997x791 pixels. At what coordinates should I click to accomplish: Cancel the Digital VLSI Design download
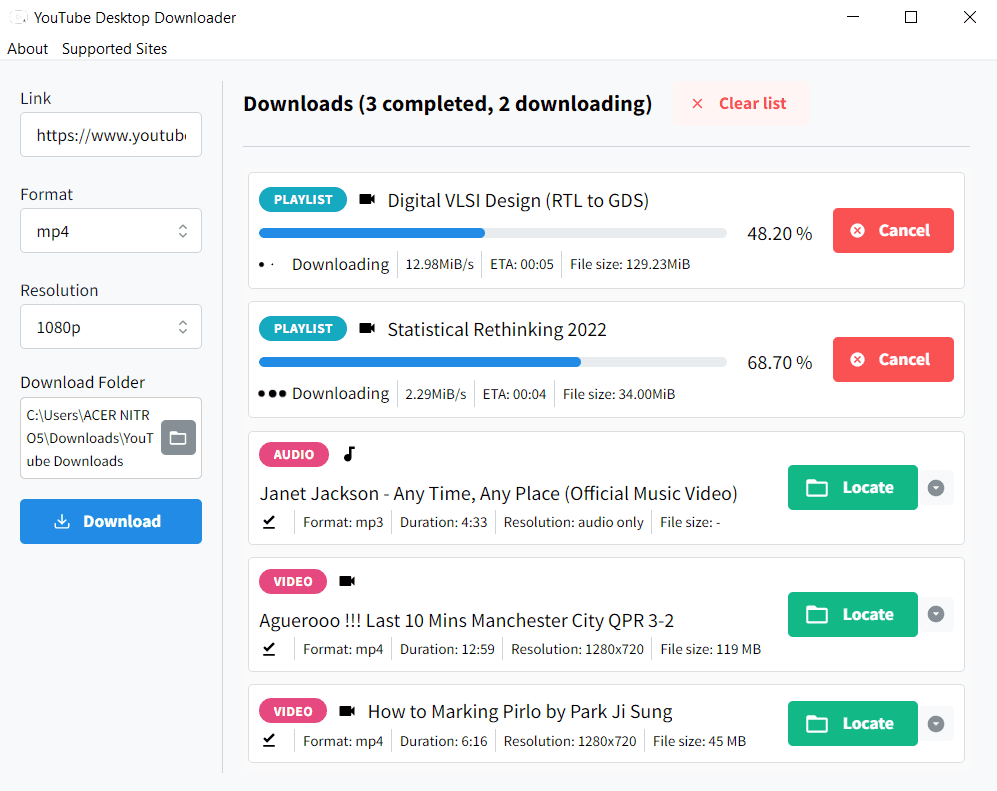coord(892,231)
